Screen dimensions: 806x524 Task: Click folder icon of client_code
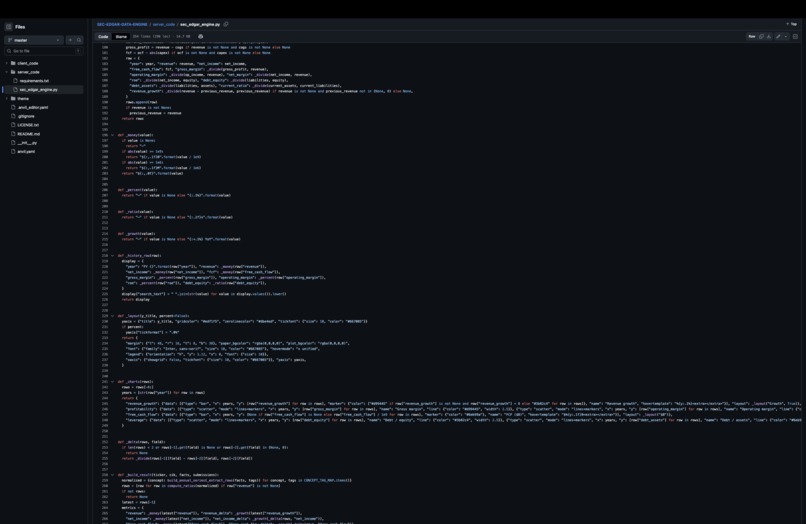[13, 63]
